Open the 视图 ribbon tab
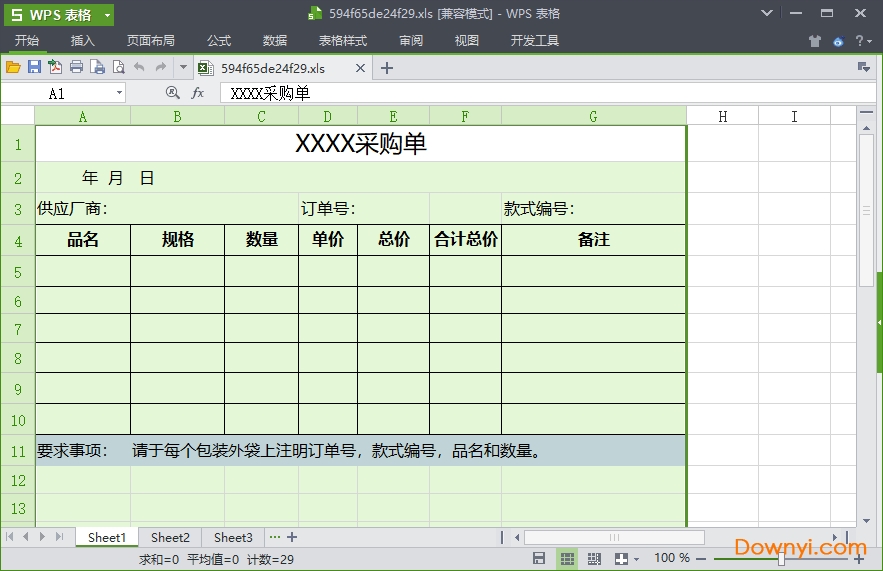The height and width of the screenshot is (571, 883). [x=466, y=41]
